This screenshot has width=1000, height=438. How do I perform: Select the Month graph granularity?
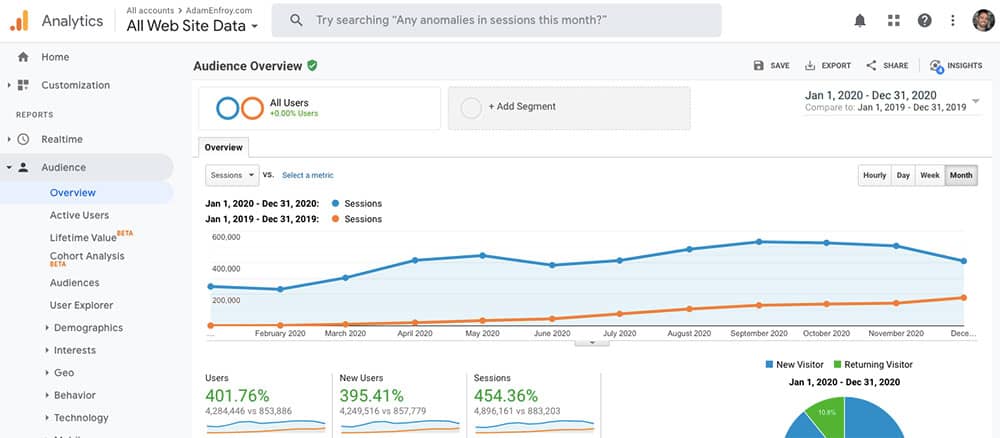961,175
